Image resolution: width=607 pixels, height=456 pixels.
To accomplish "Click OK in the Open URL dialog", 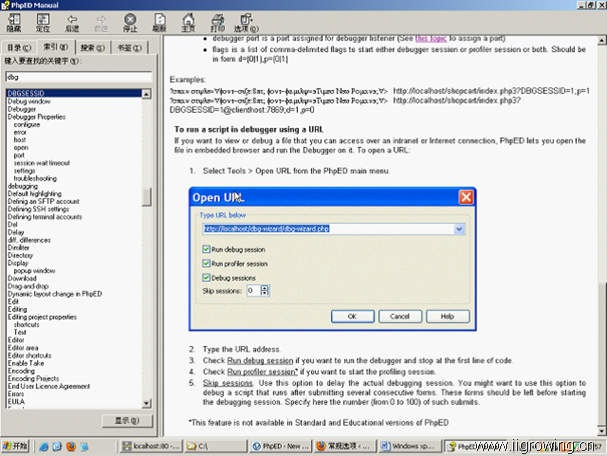I will pyautogui.click(x=352, y=316).
